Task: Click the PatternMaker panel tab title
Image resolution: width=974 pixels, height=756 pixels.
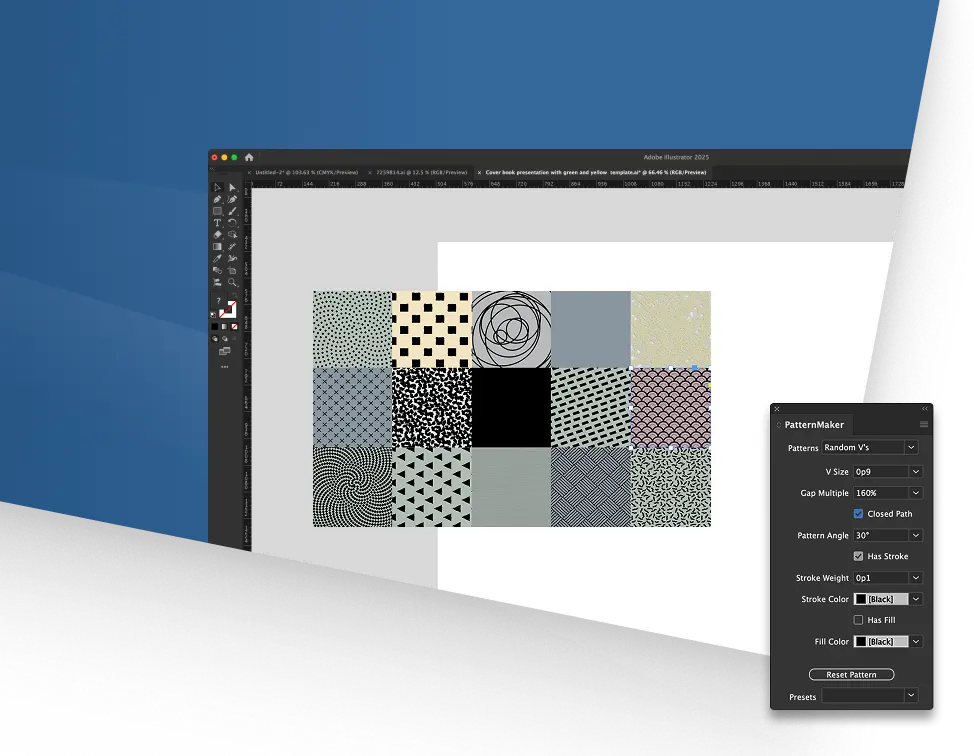Action: click(x=814, y=425)
